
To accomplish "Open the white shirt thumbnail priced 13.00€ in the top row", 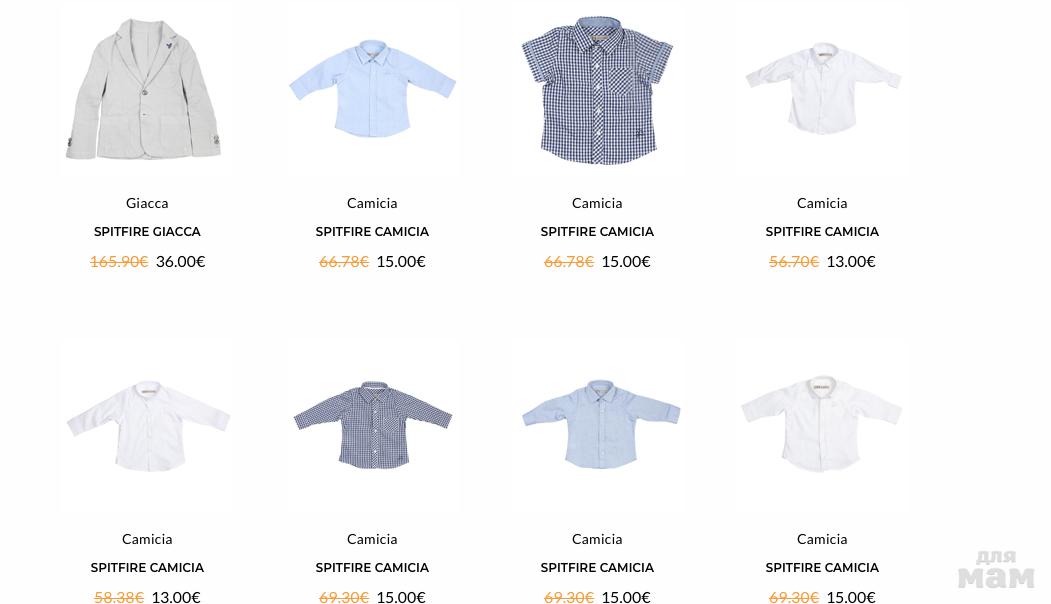I will coord(823,88).
